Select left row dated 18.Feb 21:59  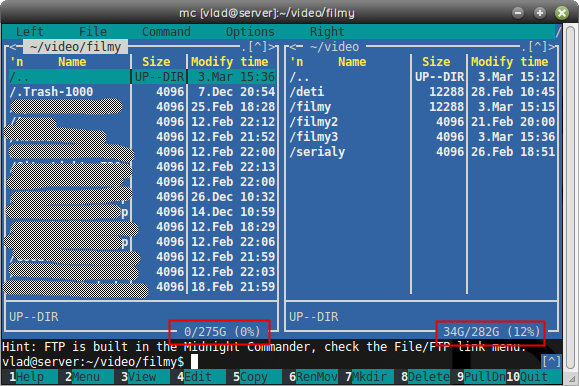[x=142, y=287]
